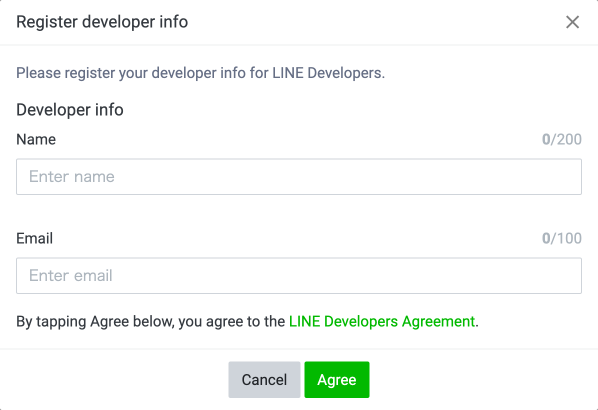
Task: Select the Name field label
Action: coord(36,140)
